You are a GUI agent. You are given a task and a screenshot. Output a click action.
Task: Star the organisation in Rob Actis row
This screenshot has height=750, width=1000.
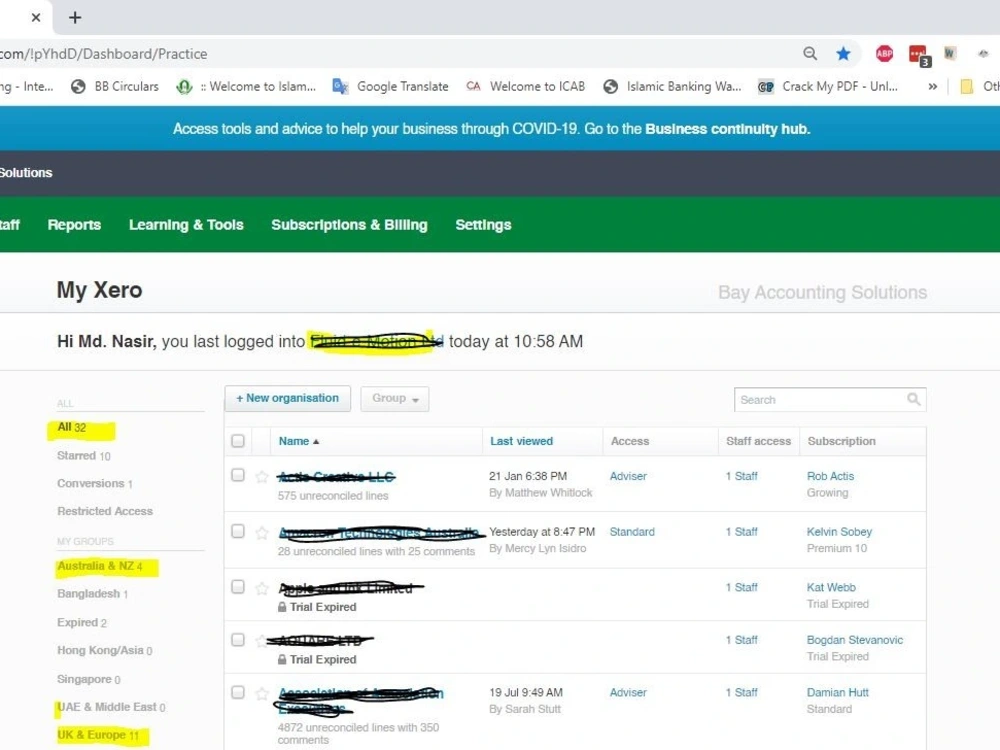click(x=261, y=476)
